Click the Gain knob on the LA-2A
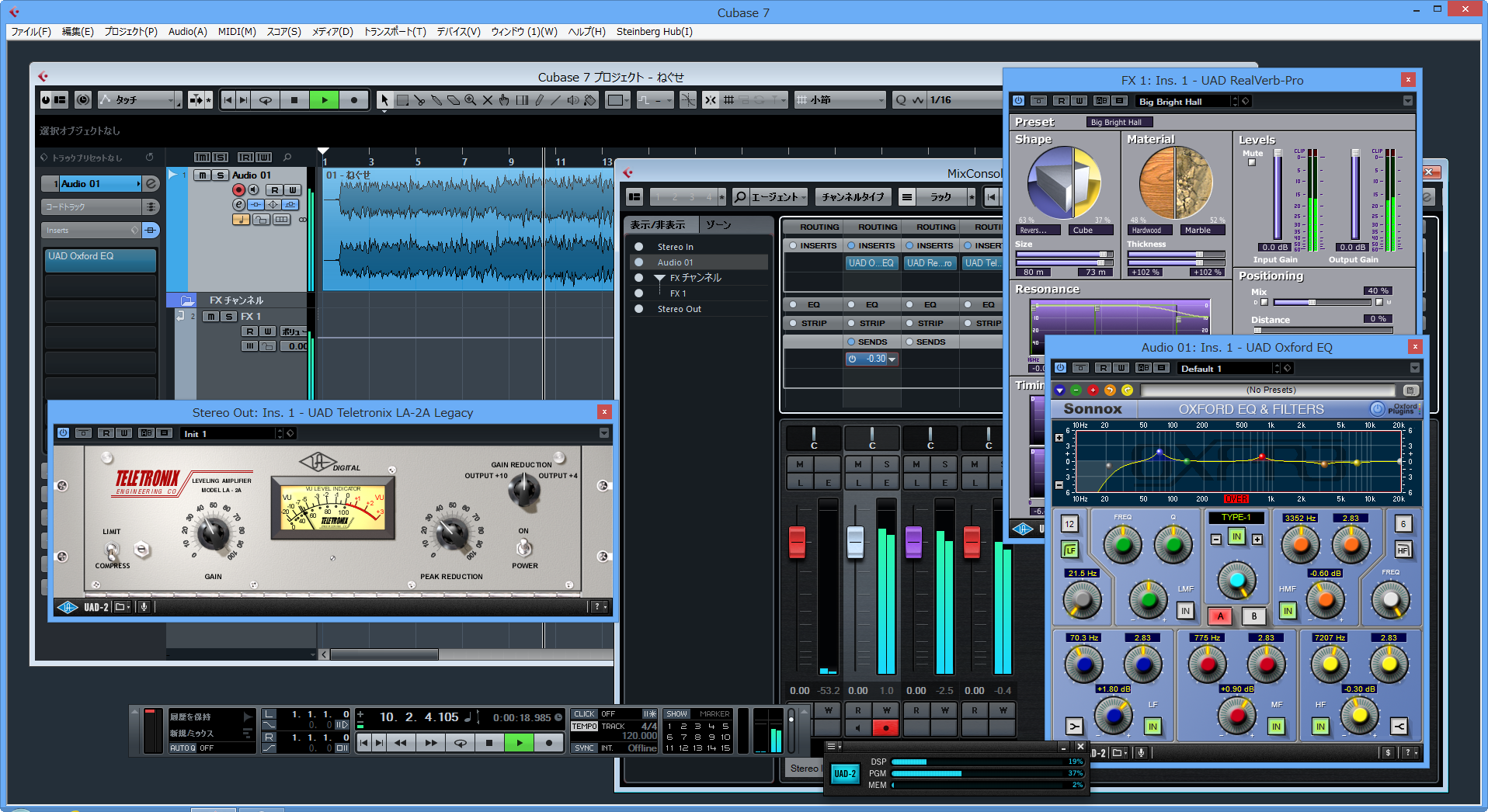Image resolution: width=1488 pixels, height=812 pixels. tap(213, 533)
